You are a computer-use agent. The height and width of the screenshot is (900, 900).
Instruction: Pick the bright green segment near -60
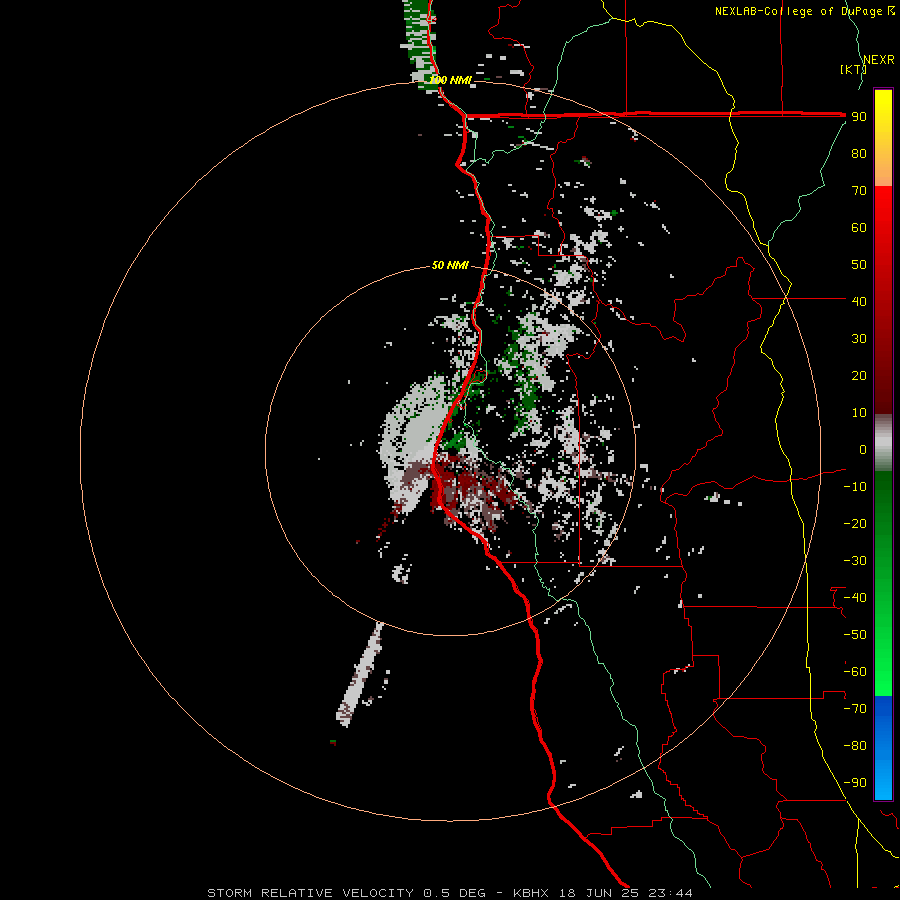[883, 660]
